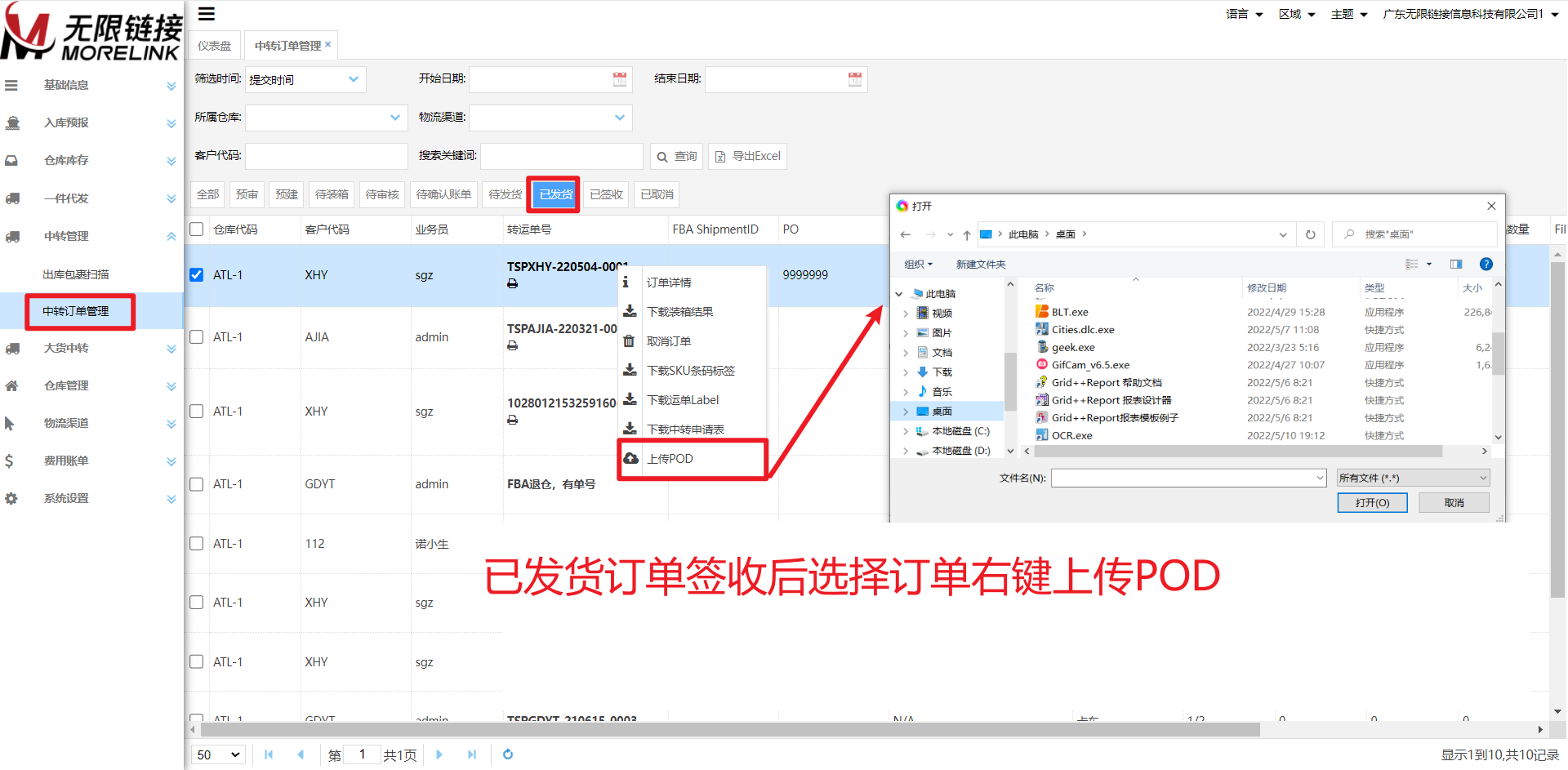Click print icon under TSPAJIA-220321 order
Viewport: 1568px width, 770px height.
[x=512, y=345]
